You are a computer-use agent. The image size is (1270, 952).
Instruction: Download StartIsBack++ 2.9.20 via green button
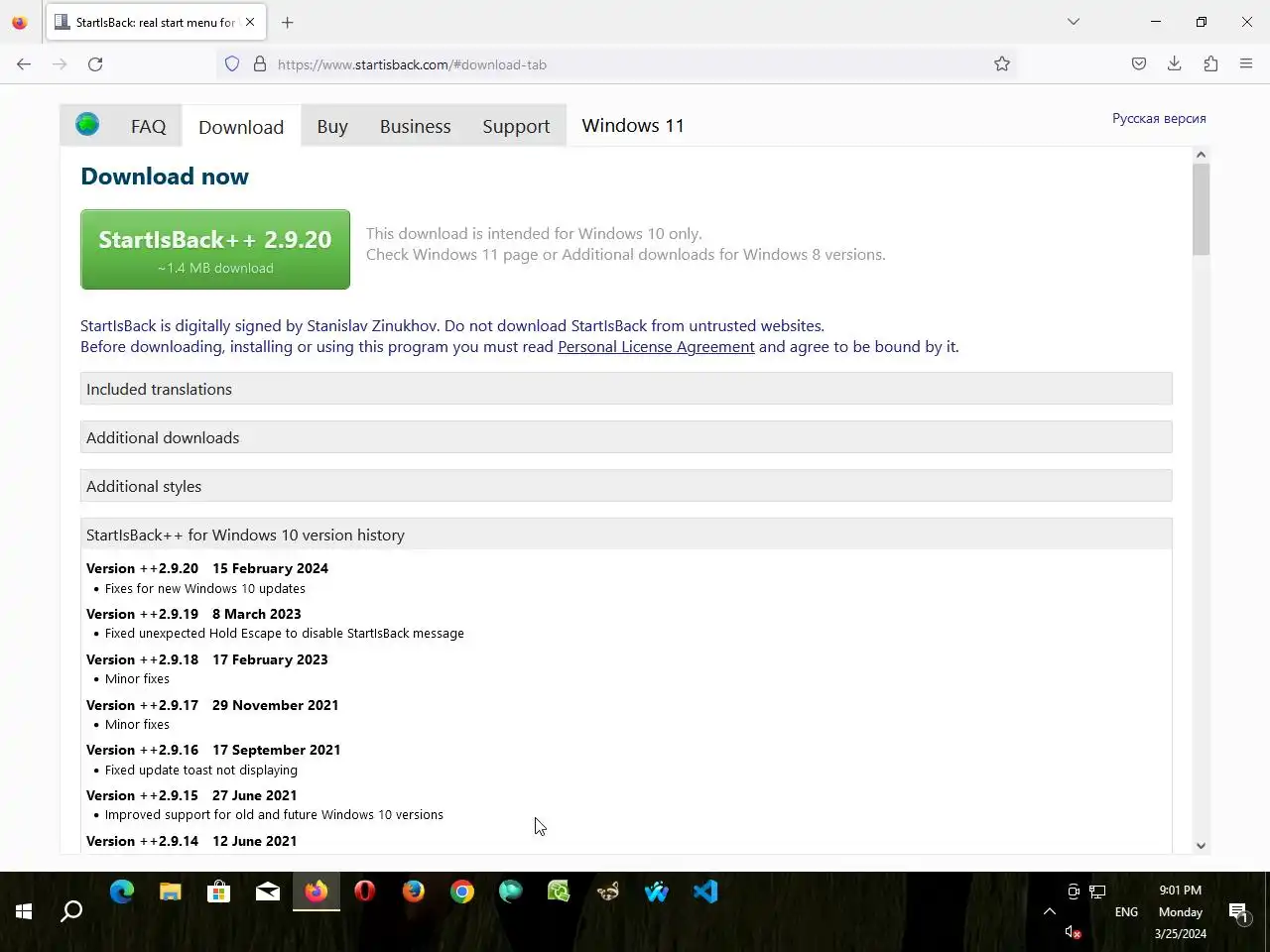click(215, 249)
